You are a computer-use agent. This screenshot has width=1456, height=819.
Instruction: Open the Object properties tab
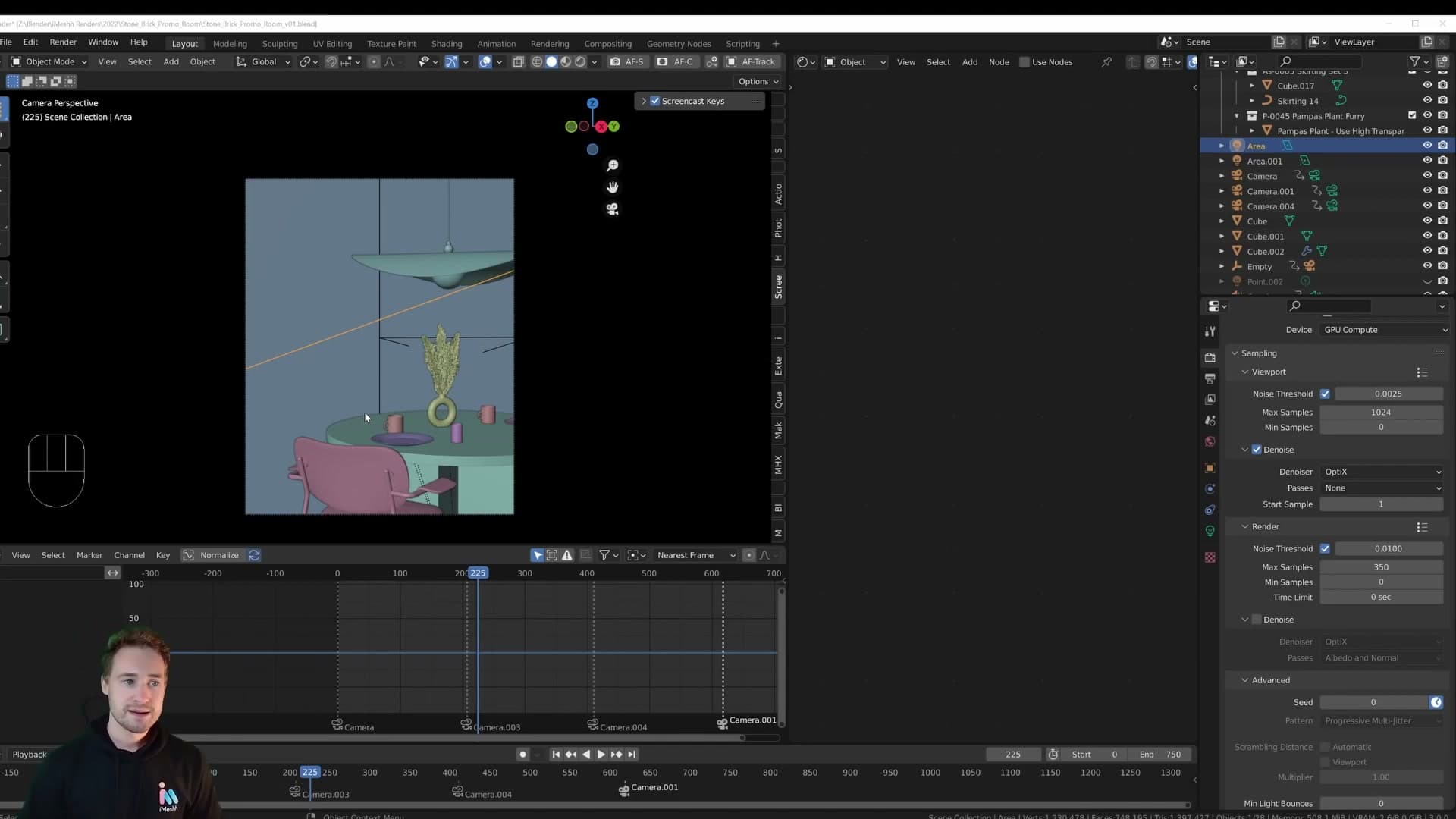point(1210,468)
